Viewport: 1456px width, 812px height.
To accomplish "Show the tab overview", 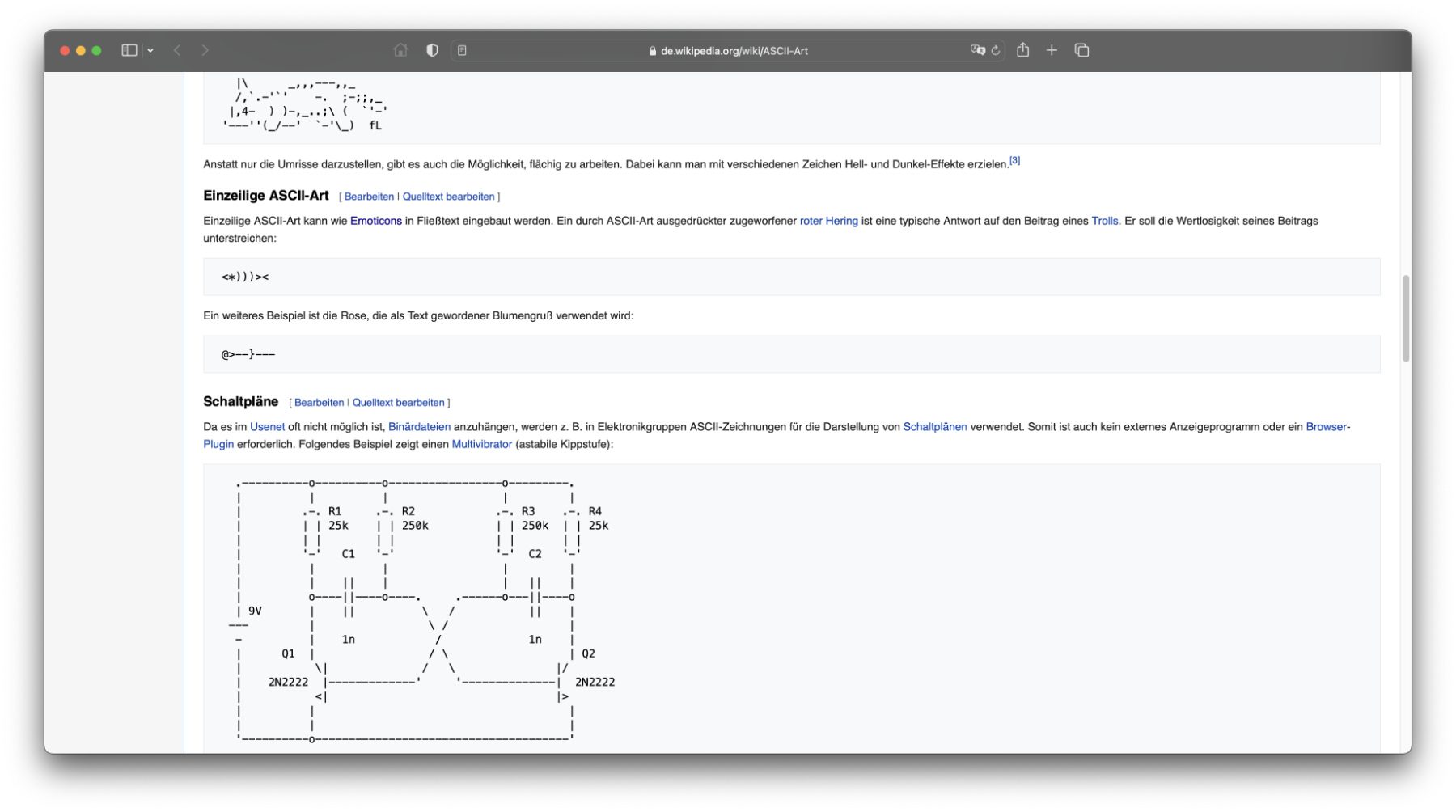I will click(x=1081, y=50).
